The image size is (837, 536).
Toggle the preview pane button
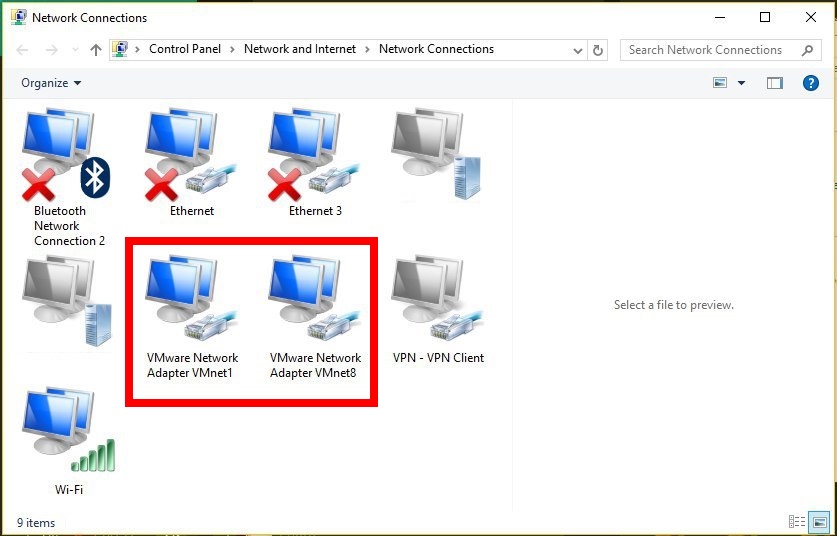775,83
